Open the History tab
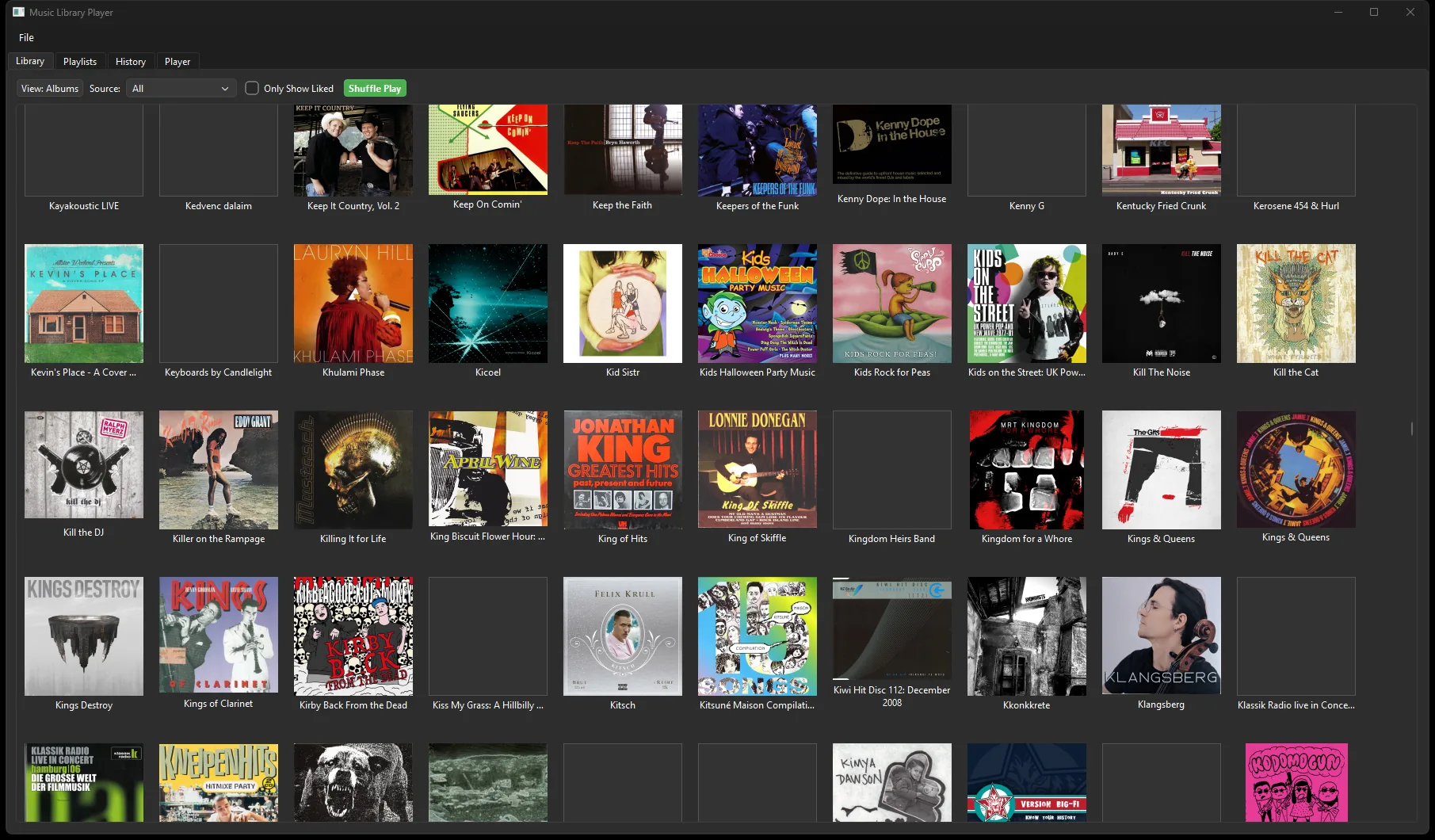The height and width of the screenshot is (840, 1435). pyautogui.click(x=131, y=61)
